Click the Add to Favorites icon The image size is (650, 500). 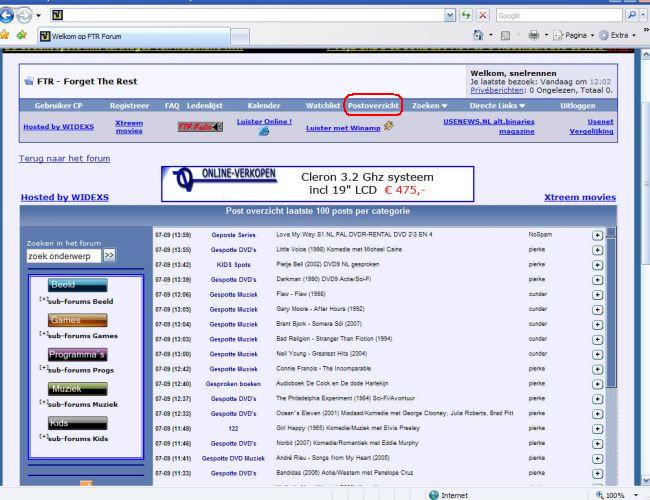pyautogui.click(x=22, y=35)
